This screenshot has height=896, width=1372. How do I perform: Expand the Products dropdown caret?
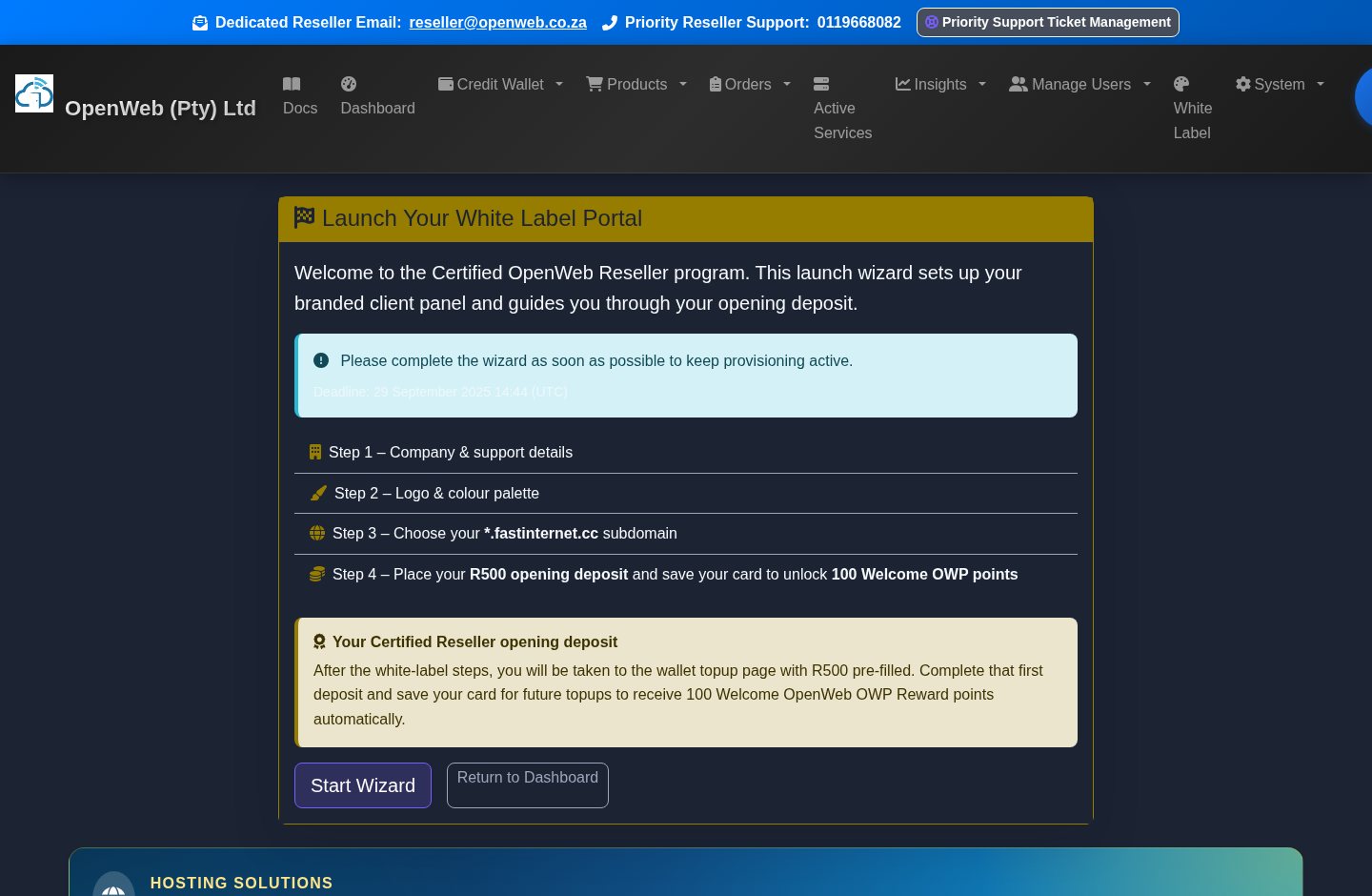point(683,84)
